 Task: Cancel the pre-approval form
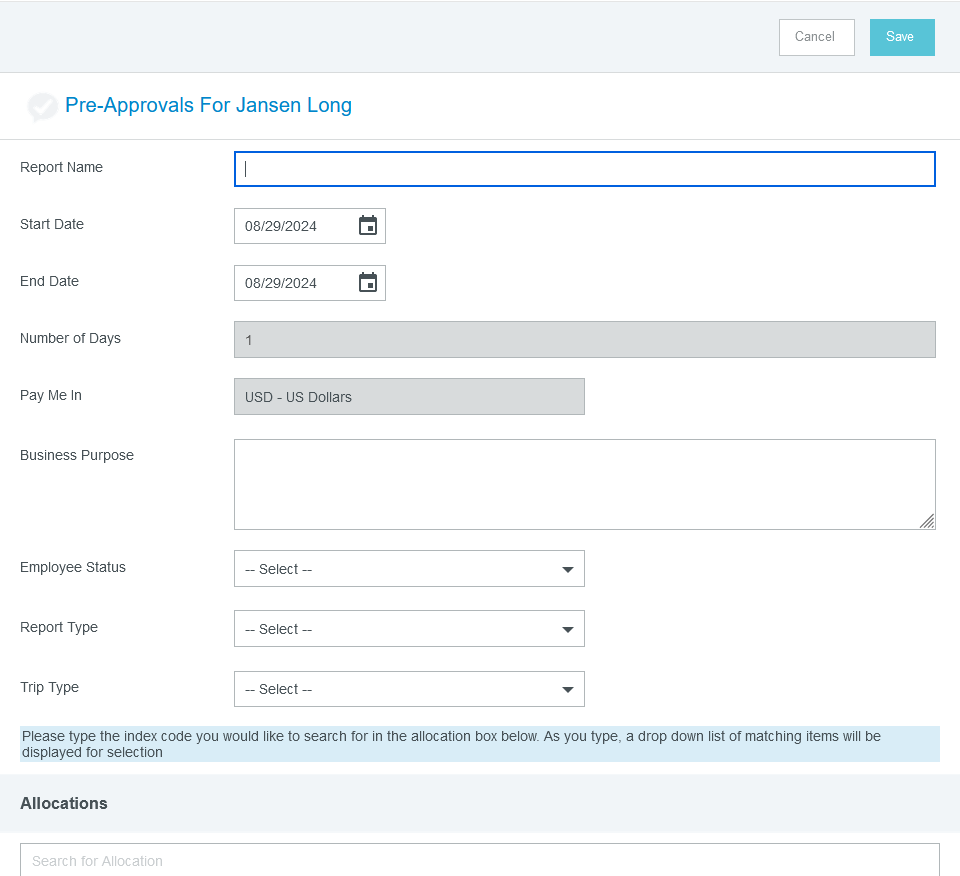tap(816, 37)
